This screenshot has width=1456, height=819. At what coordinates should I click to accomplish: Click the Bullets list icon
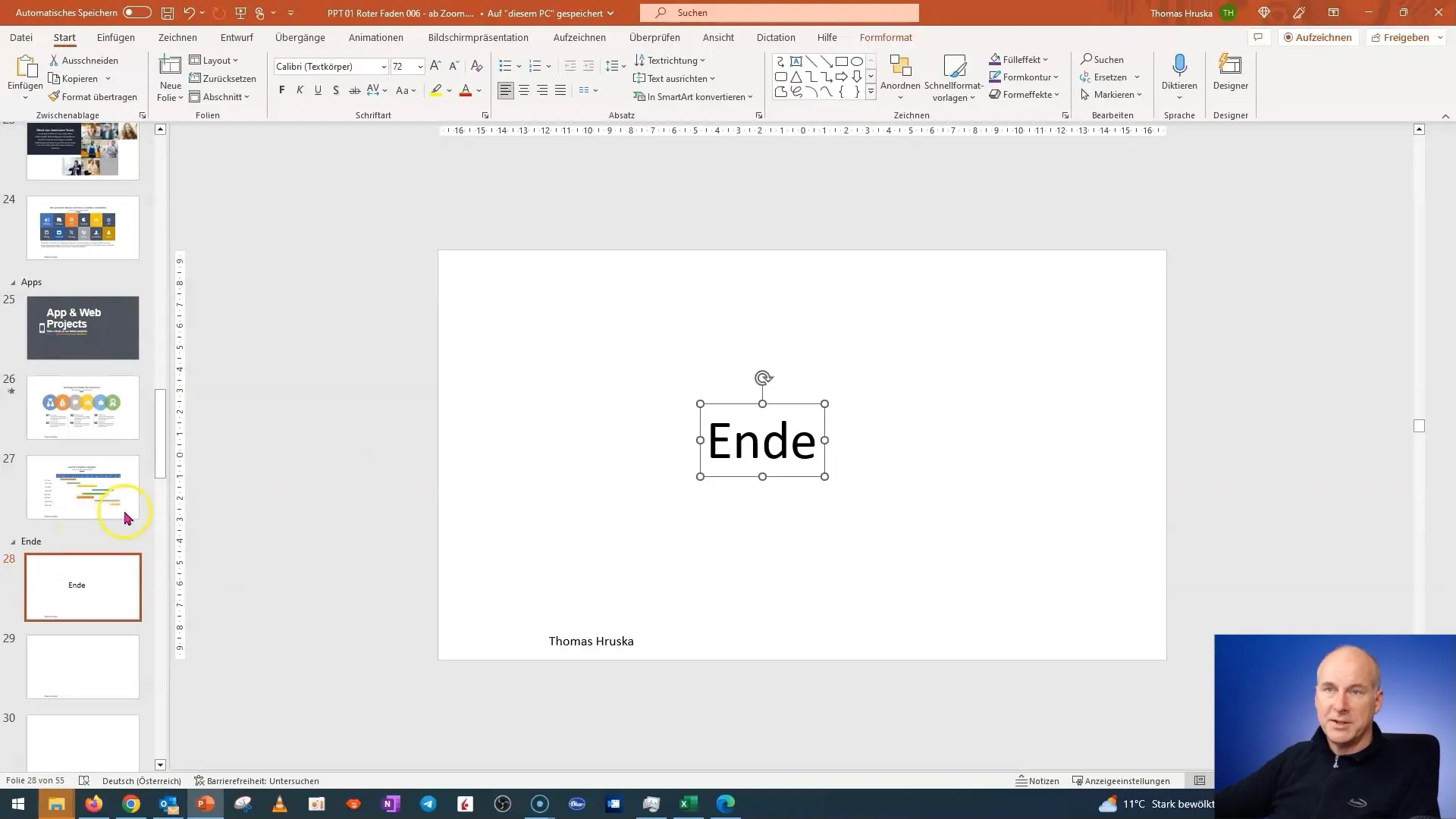pos(506,65)
